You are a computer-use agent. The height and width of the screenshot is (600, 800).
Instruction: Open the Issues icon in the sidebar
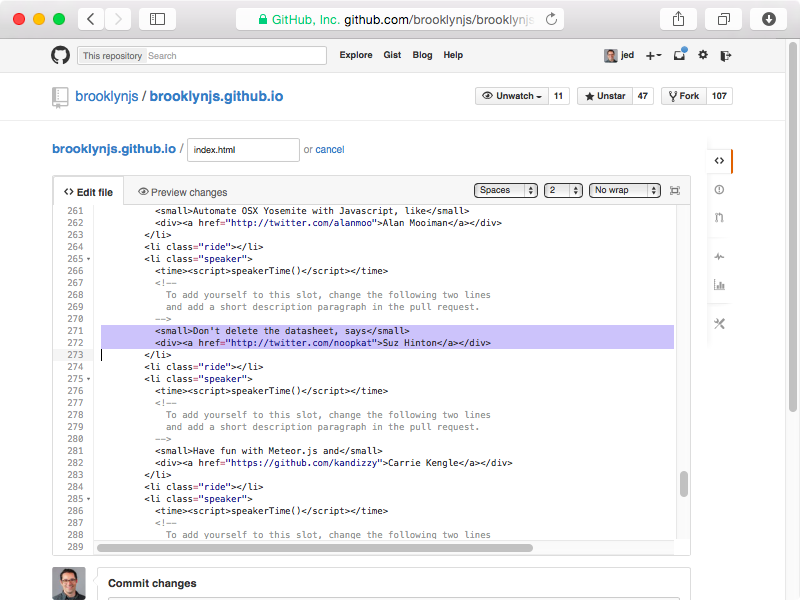[719, 190]
